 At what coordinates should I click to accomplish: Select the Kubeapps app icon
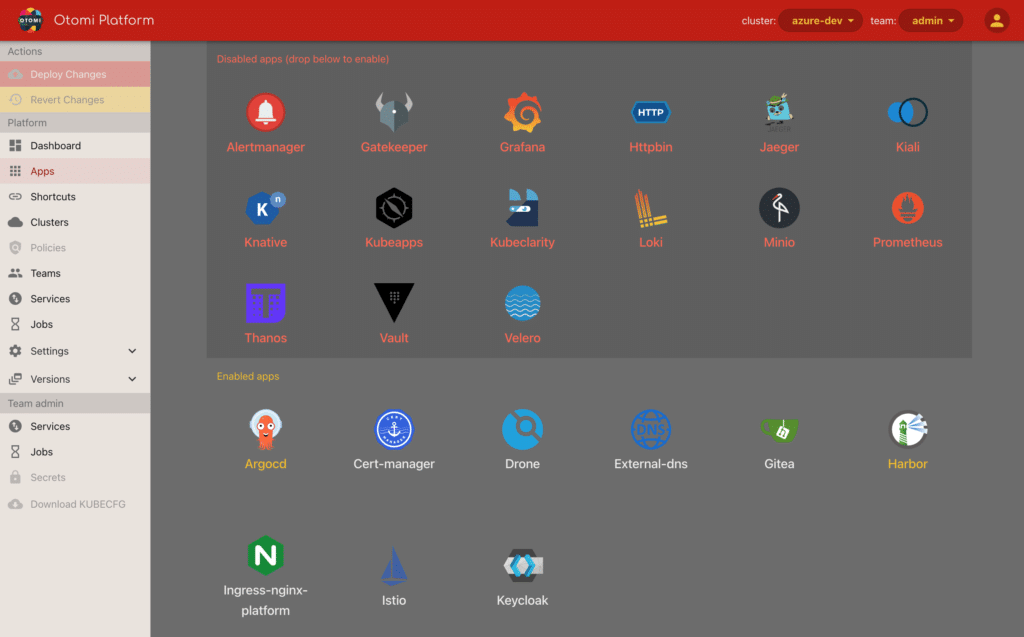coord(394,208)
